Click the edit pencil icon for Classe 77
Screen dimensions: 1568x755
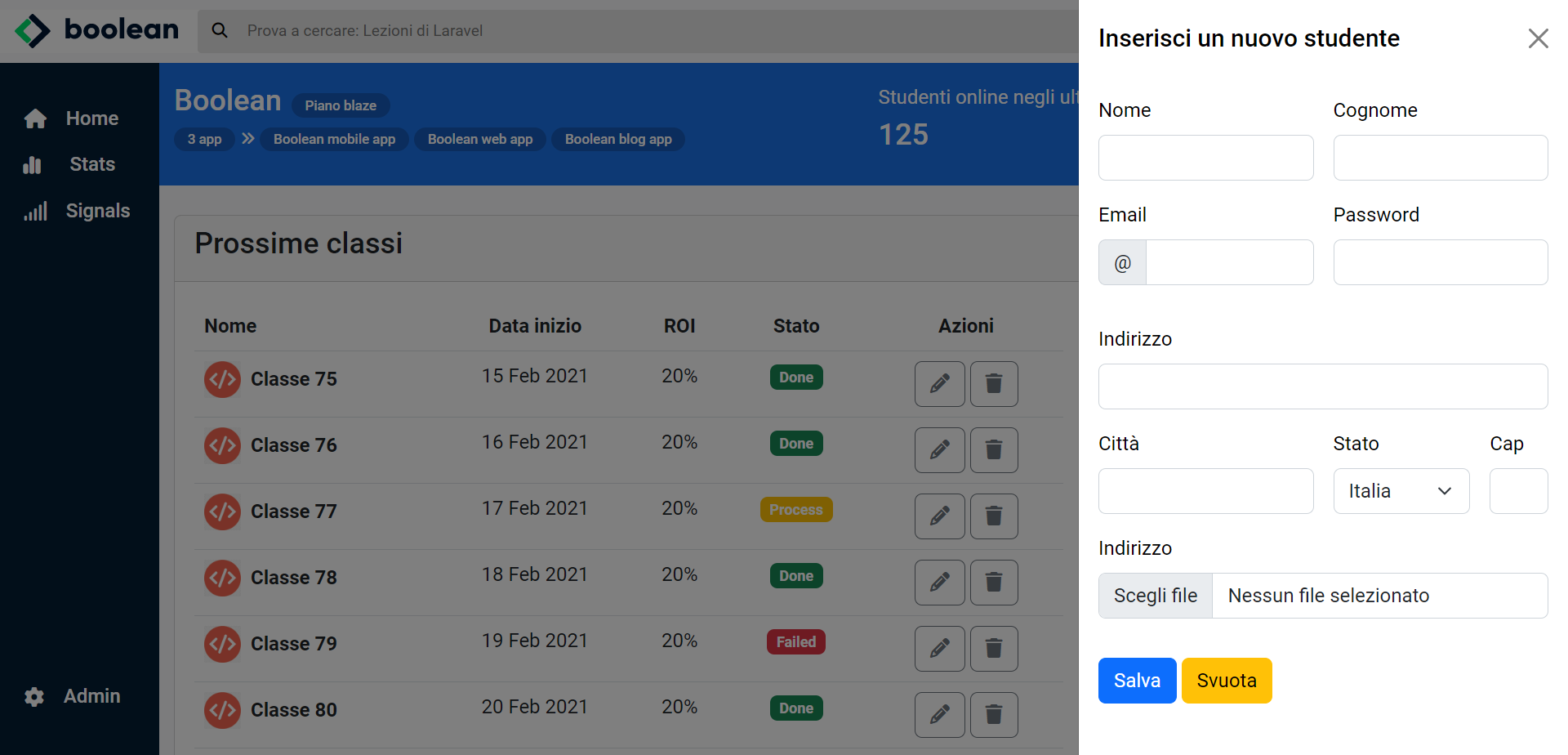pos(939,516)
